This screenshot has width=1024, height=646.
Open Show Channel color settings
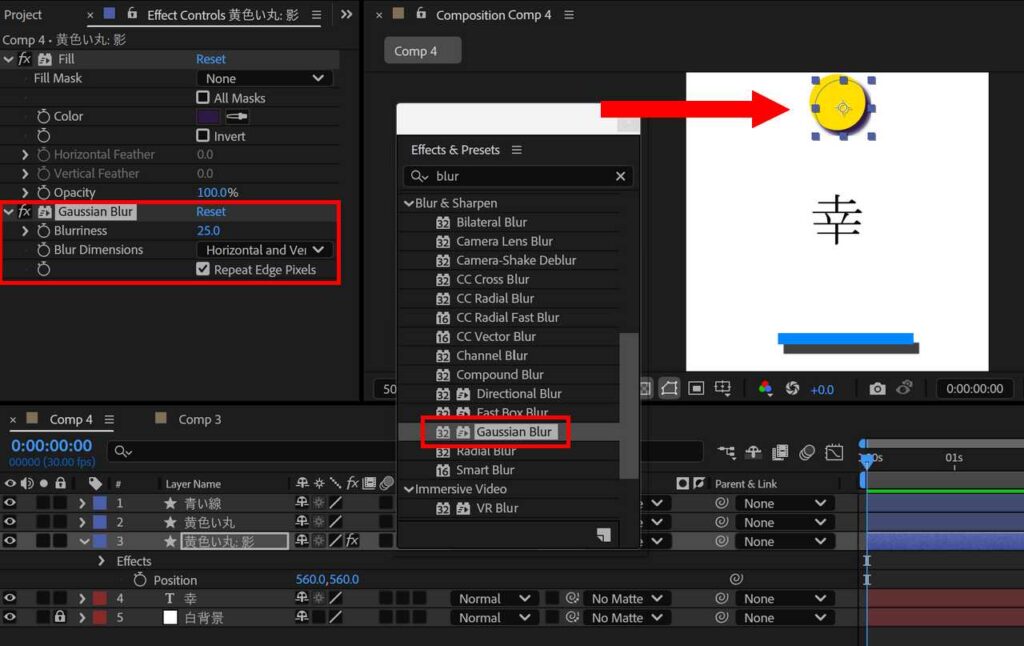[765, 389]
